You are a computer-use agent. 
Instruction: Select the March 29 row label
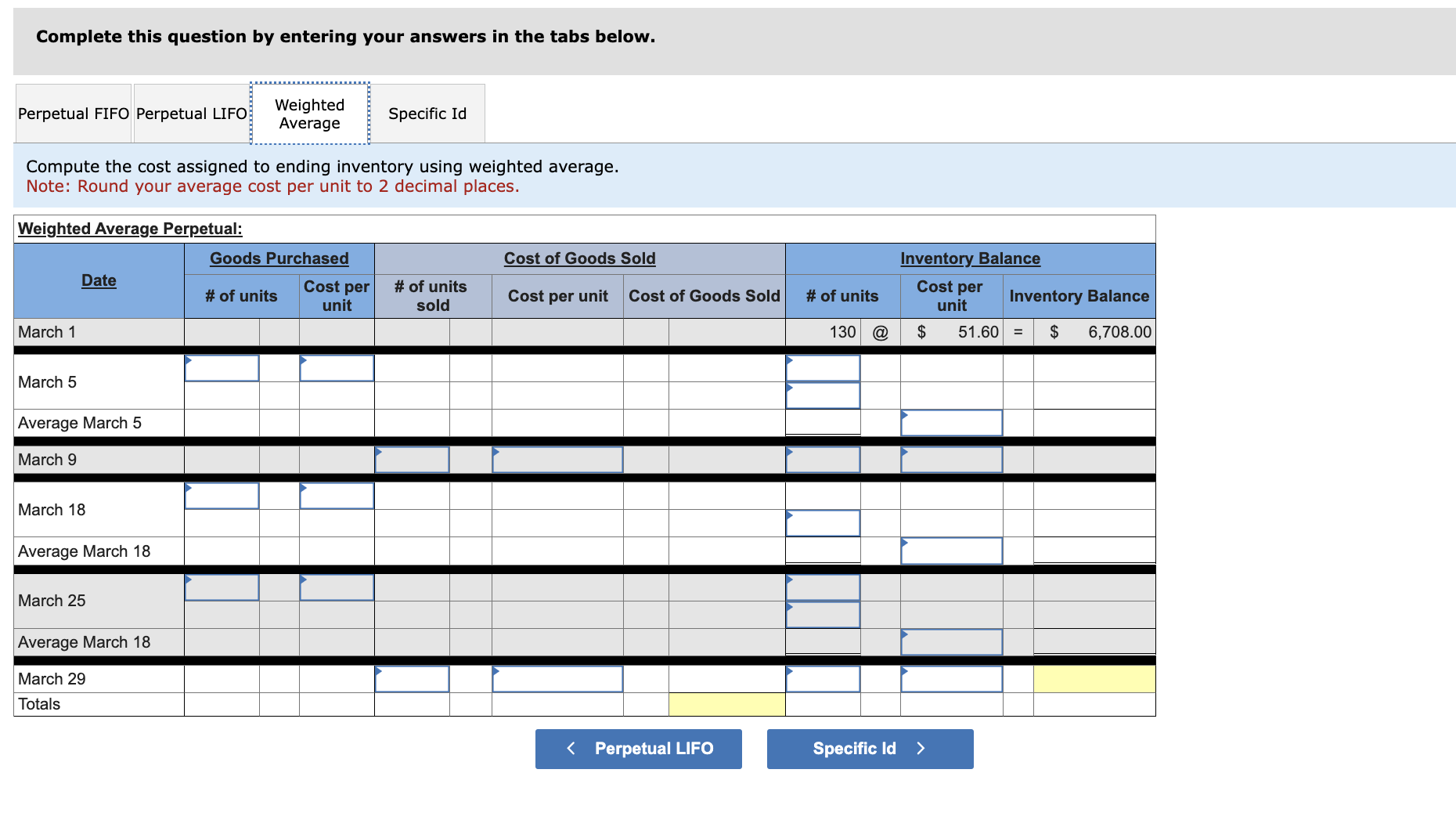pyautogui.click(x=52, y=679)
